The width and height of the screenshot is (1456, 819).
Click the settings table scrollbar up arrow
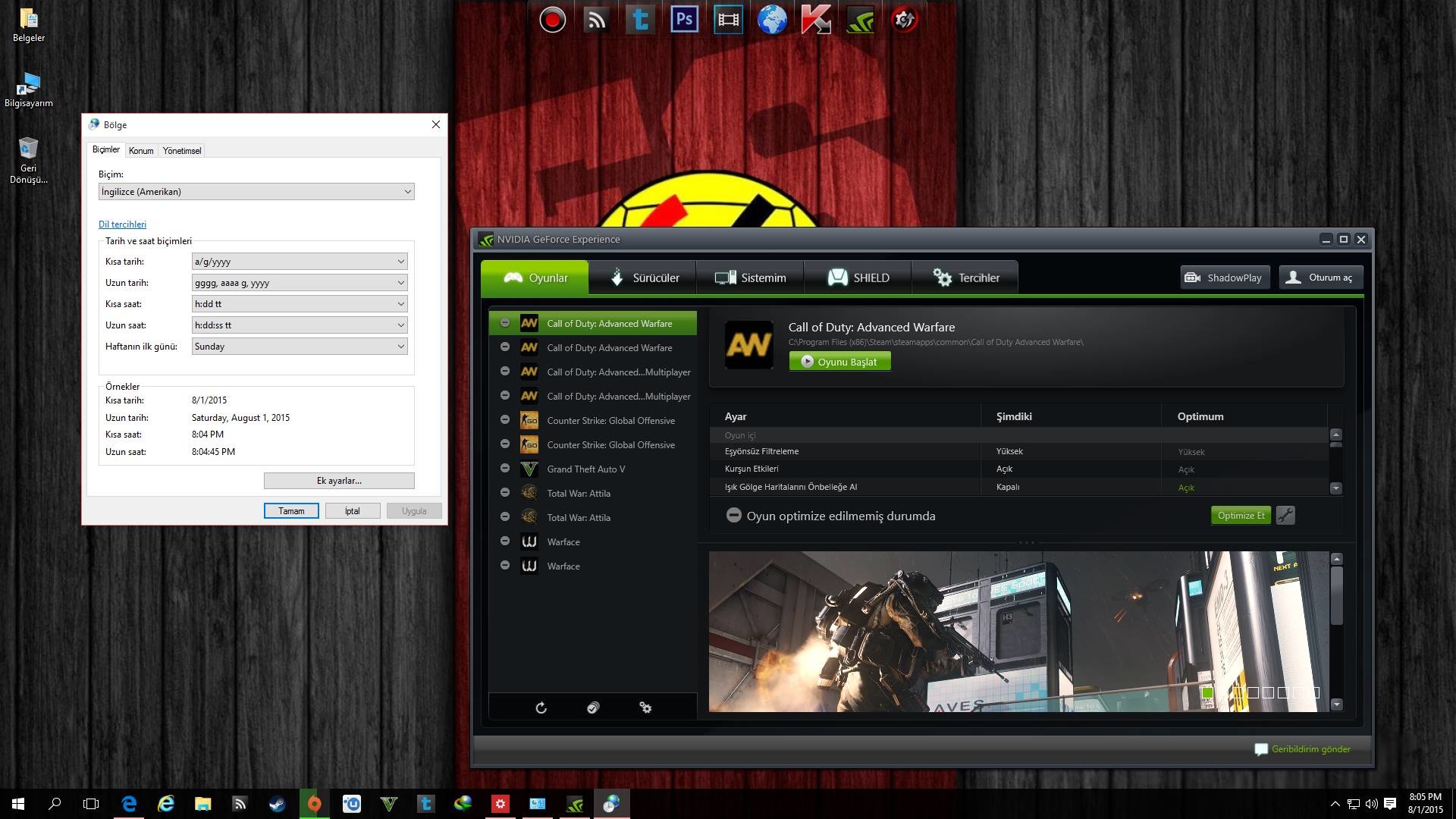coord(1336,435)
